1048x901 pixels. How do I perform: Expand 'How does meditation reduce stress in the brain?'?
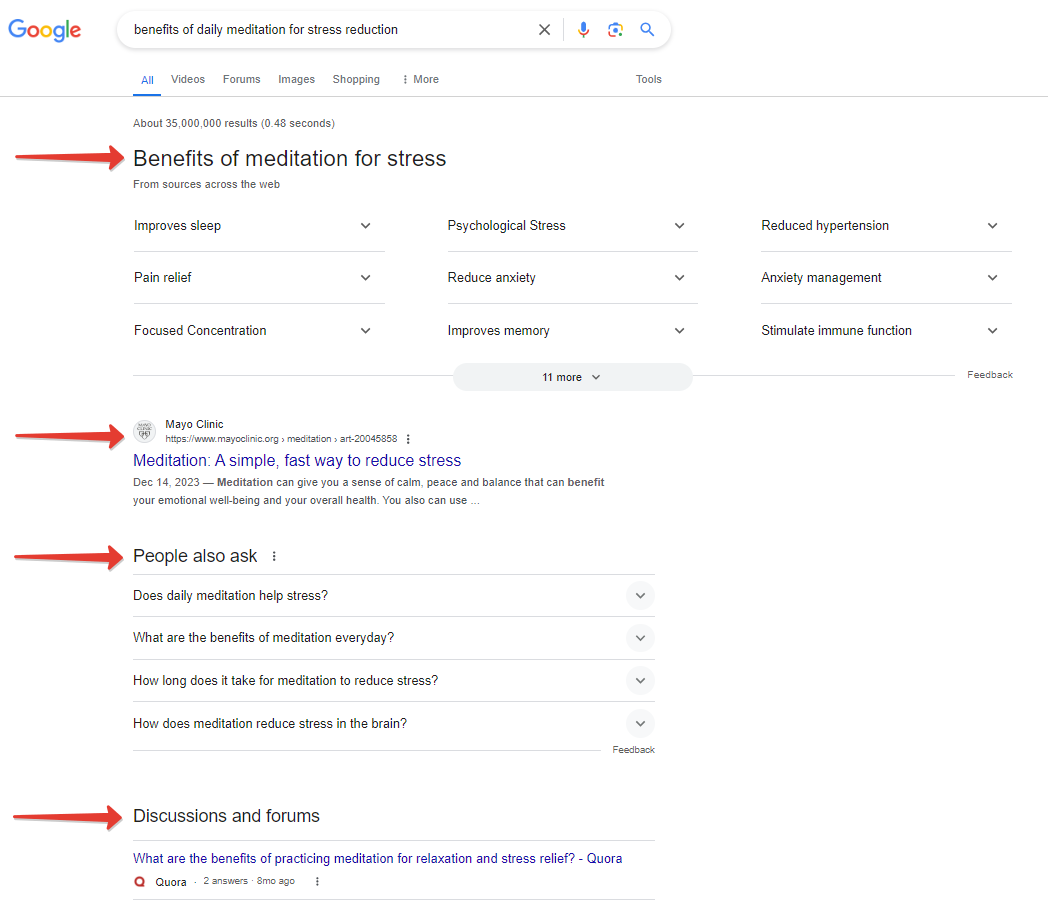[640, 724]
